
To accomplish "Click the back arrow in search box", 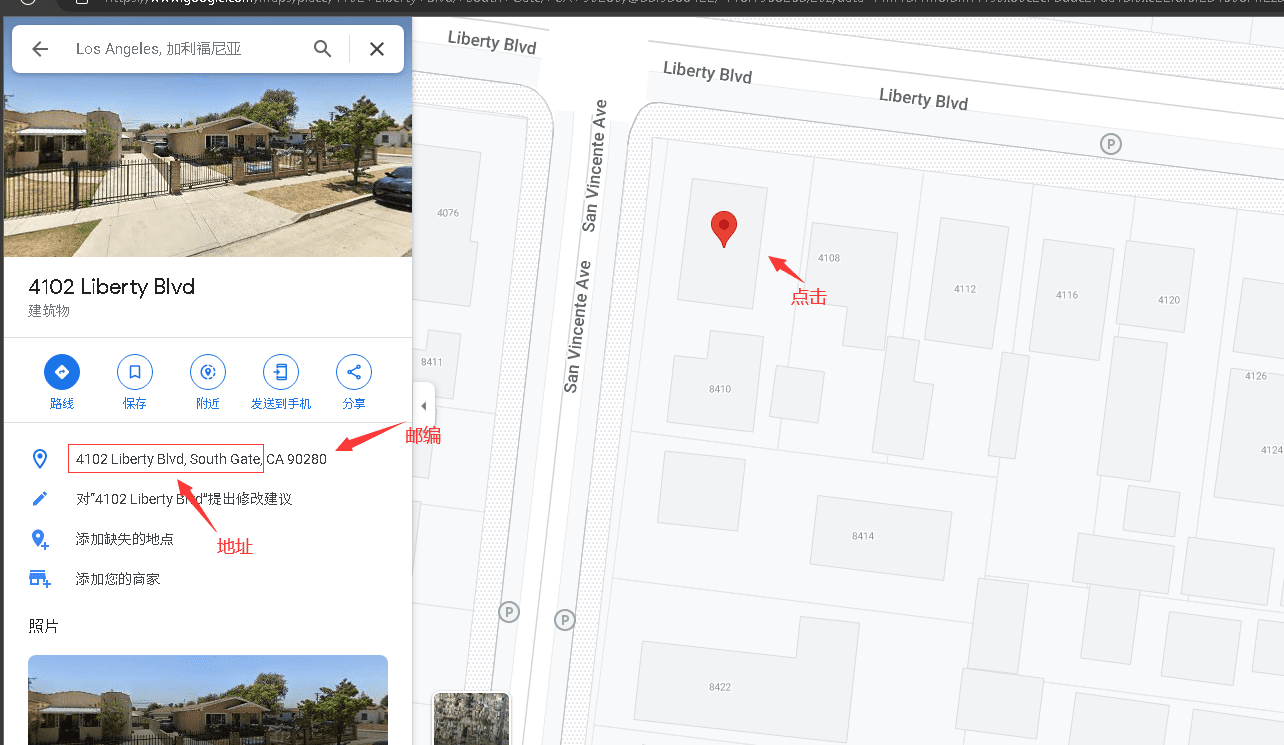I will pyautogui.click(x=40, y=49).
